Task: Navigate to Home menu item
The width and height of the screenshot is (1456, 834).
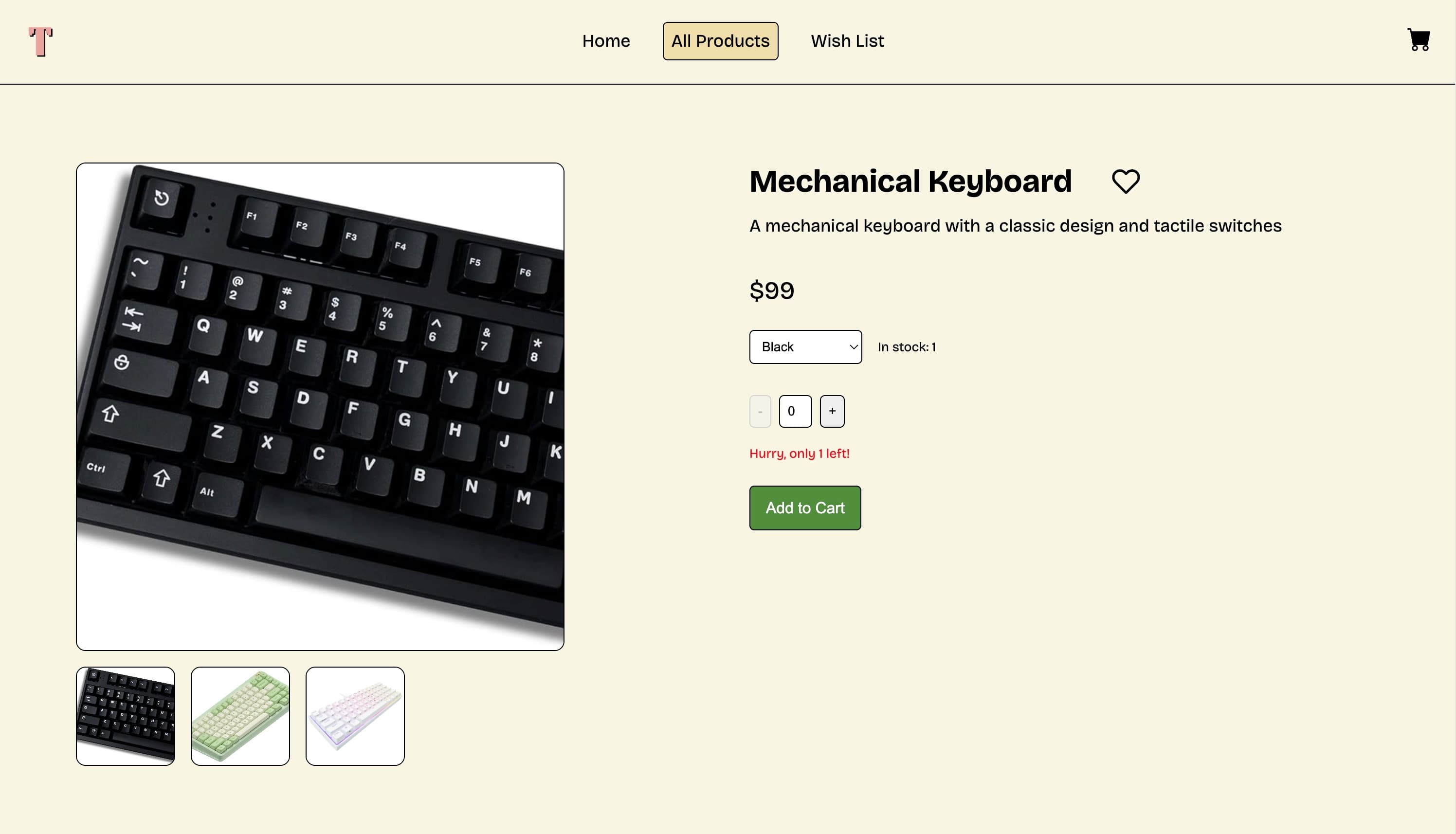Action: point(606,41)
